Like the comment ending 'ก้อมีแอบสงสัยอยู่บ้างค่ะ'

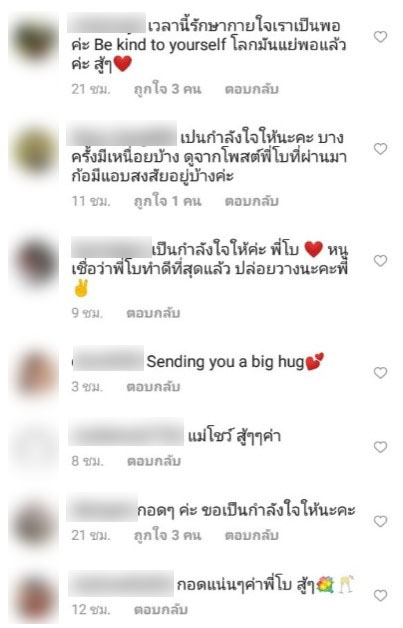380,149
